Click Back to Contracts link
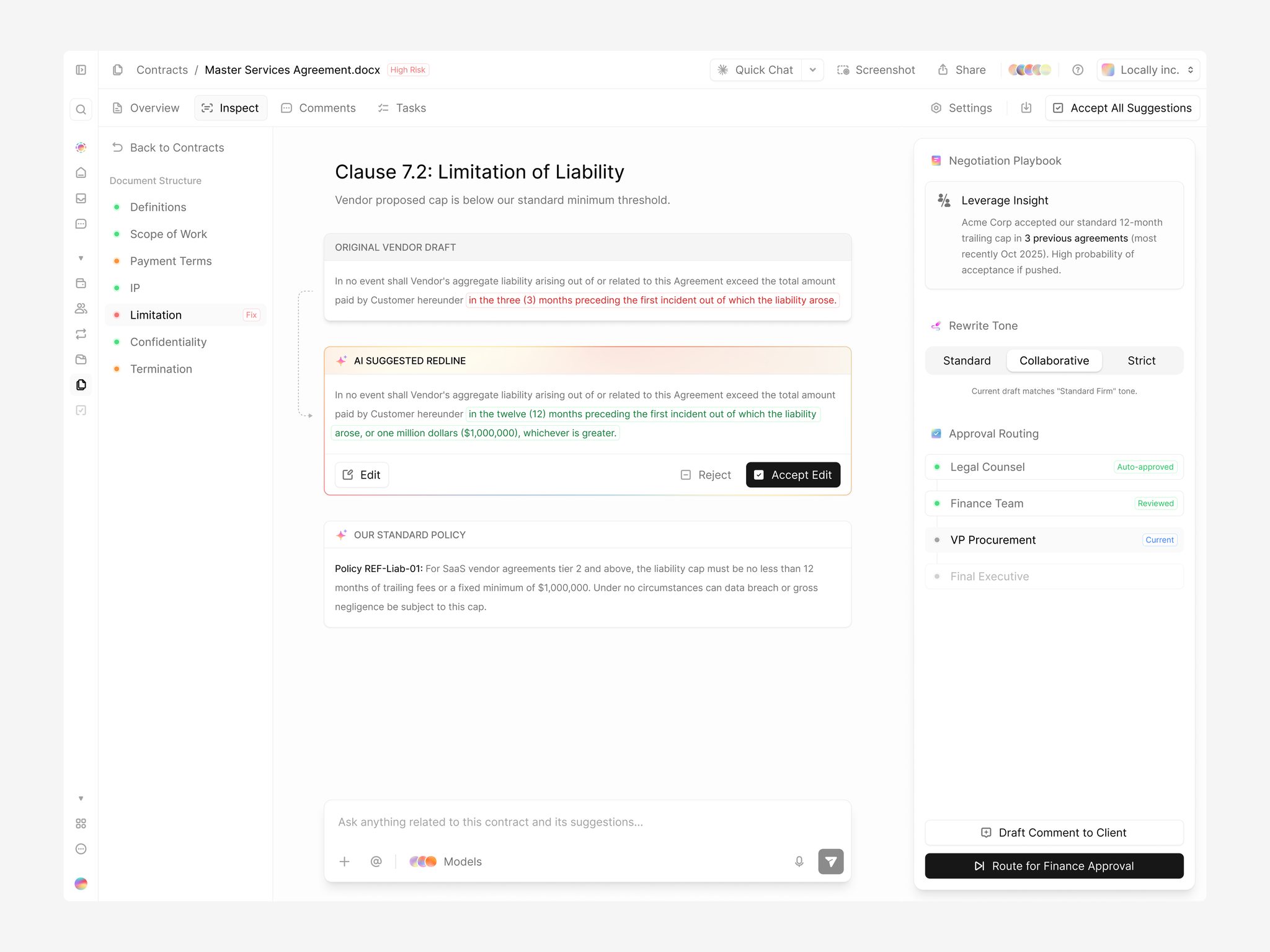Viewport: 1270px width, 952px height. click(168, 148)
